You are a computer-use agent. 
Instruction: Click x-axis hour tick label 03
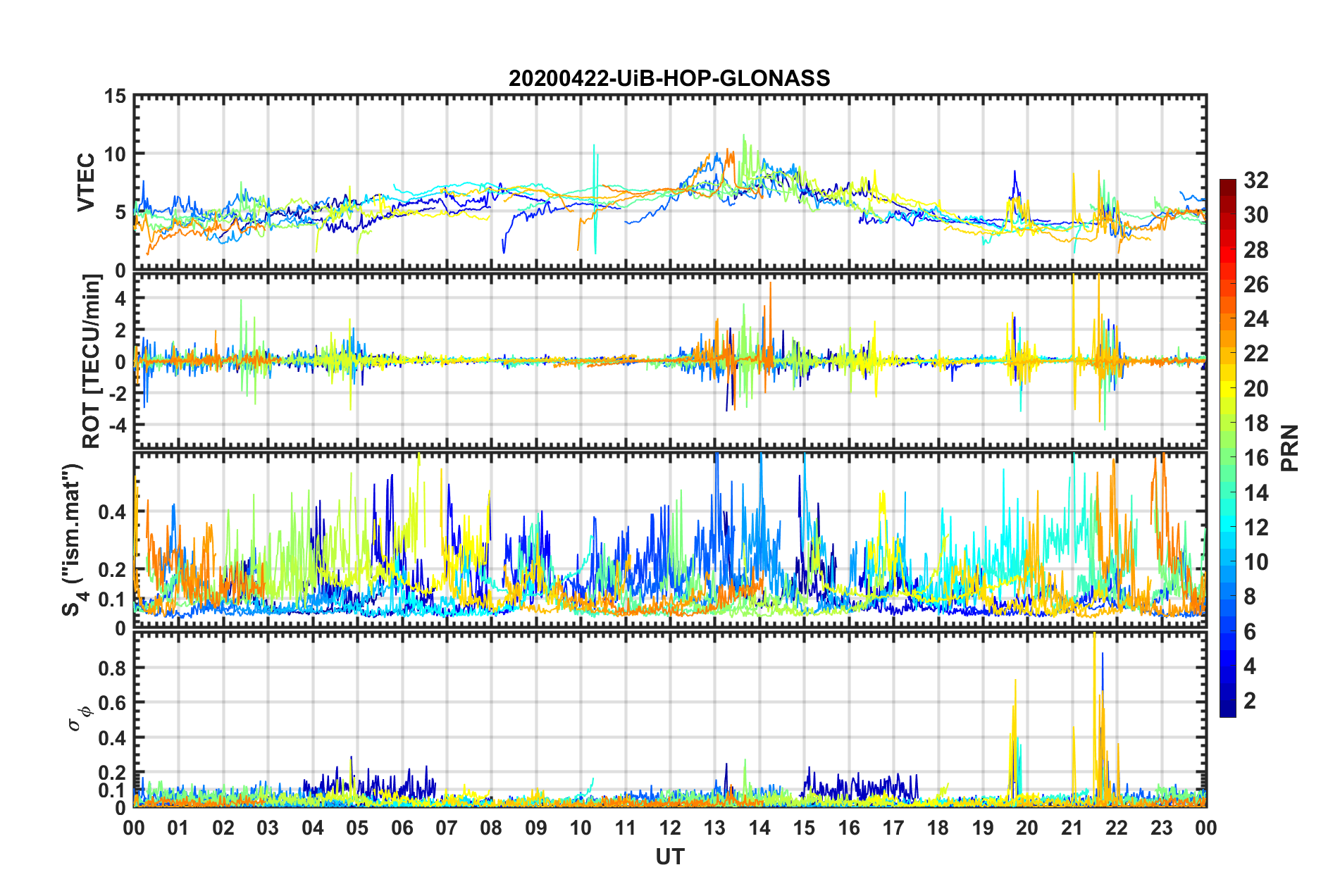tap(268, 828)
